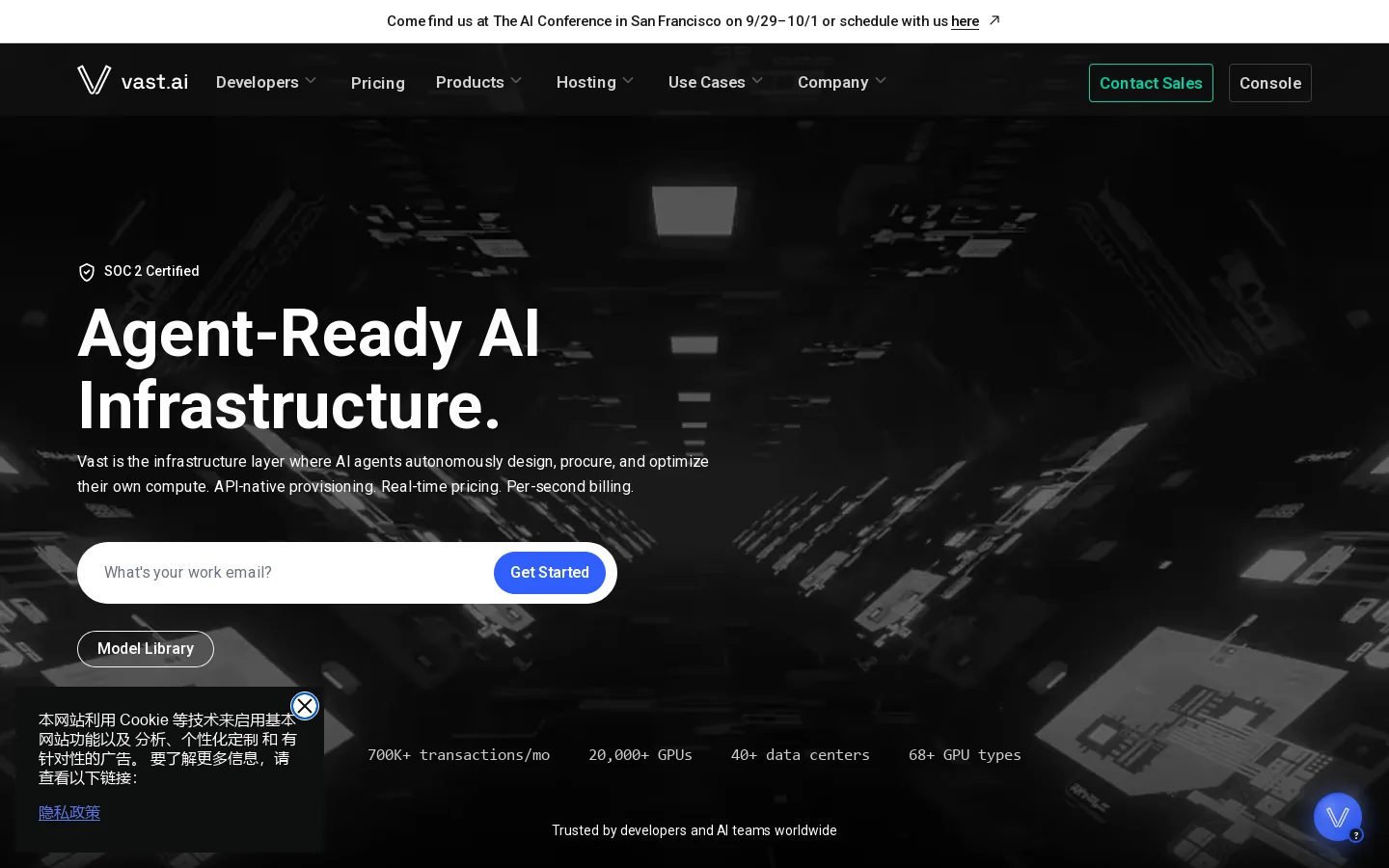Click the 'SOC 2 Certified' label
The image size is (1389, 868).
tap(151, 271)
